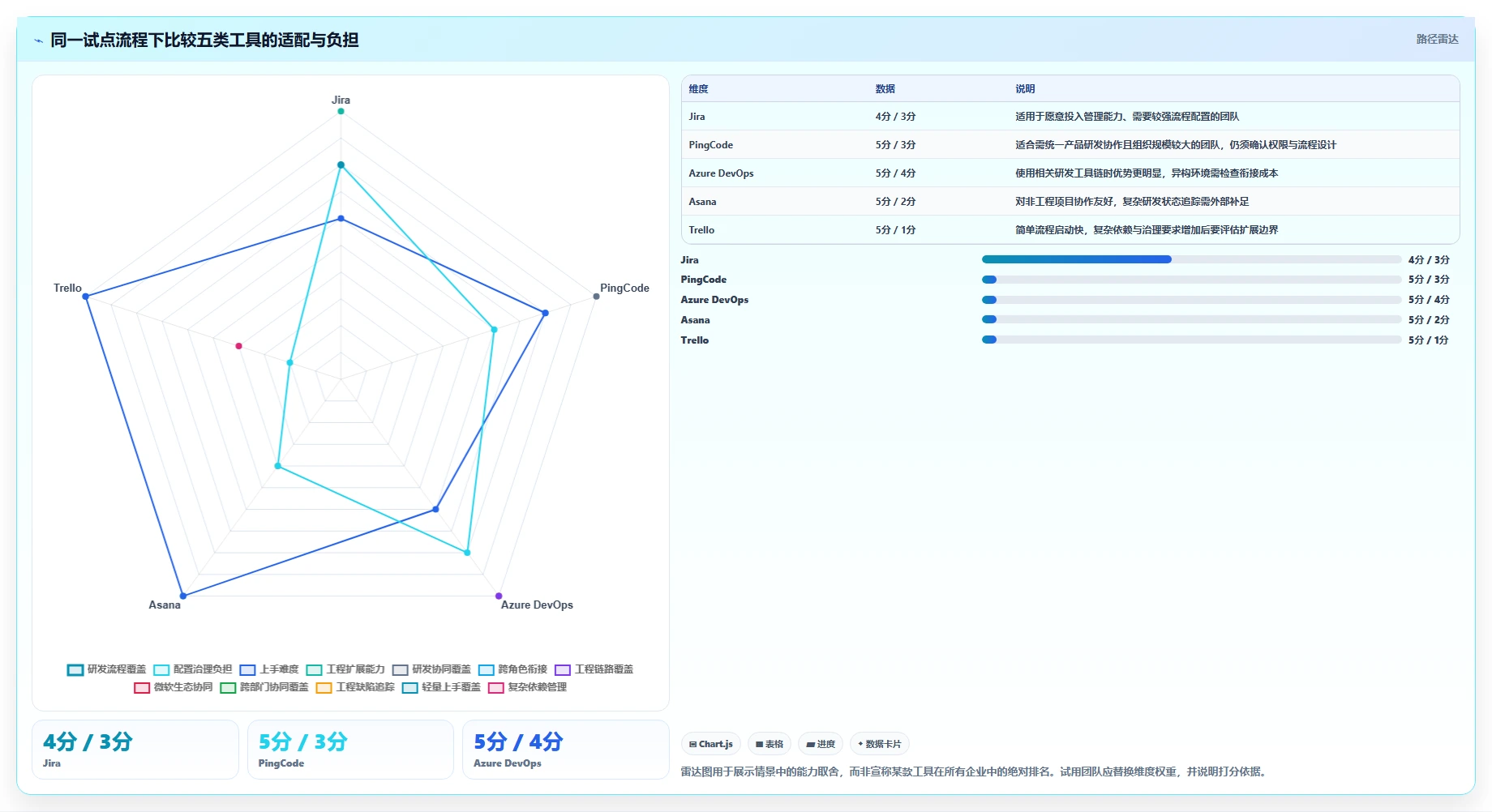The image size is (1492, 812).
Task: Click the Asana description starting 对非工程项目协作友好
Action: [x=1132, y=202]
